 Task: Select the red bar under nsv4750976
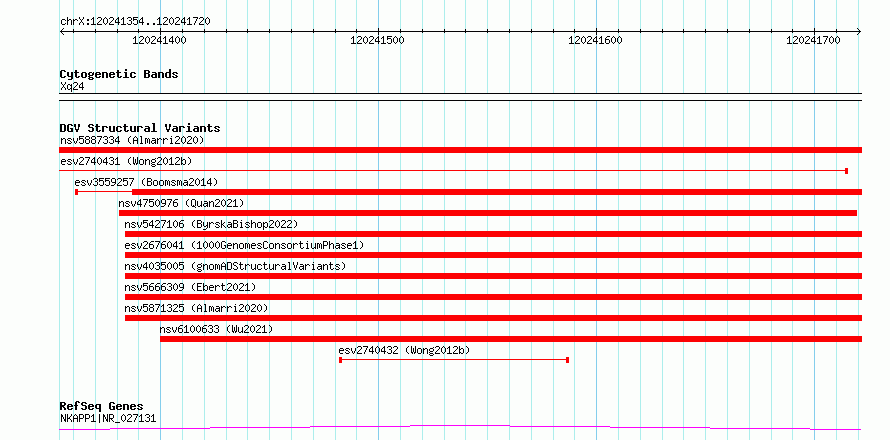tap(488, 213)
